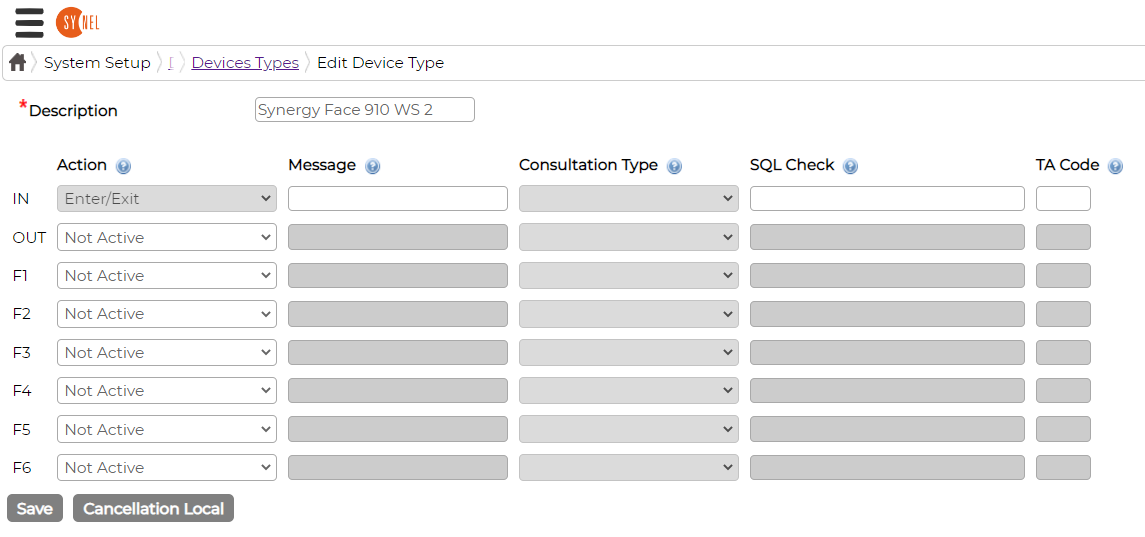Viewport: 1145px width, 537px height.
Task: Click the F1 row SQL Check field
Action: tap(887, 275)
